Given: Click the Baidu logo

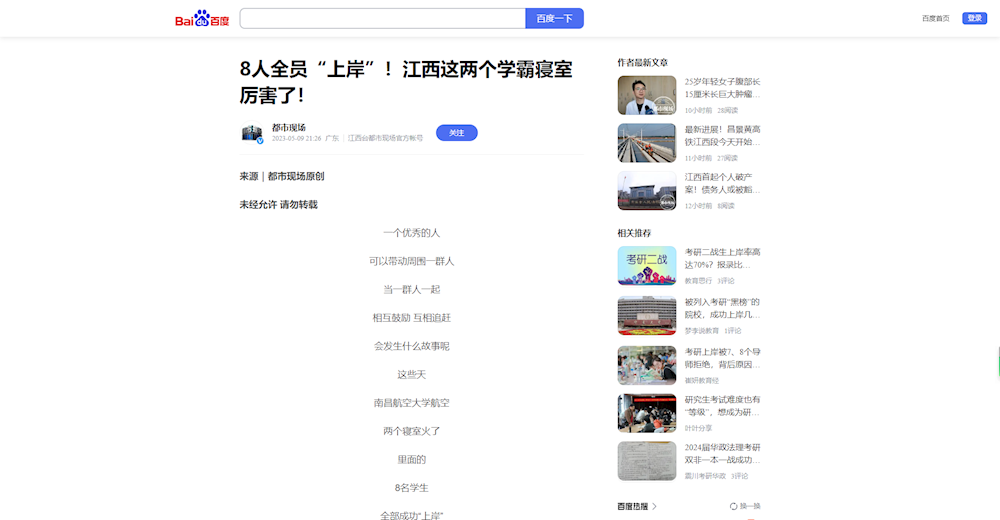Looking at the screenshot, I should pyautogui.click(x=202, y=19).
